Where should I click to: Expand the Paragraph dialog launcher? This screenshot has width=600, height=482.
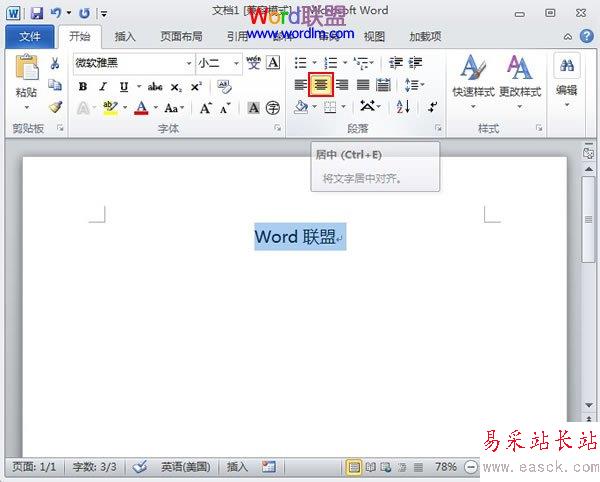(438, 128)
